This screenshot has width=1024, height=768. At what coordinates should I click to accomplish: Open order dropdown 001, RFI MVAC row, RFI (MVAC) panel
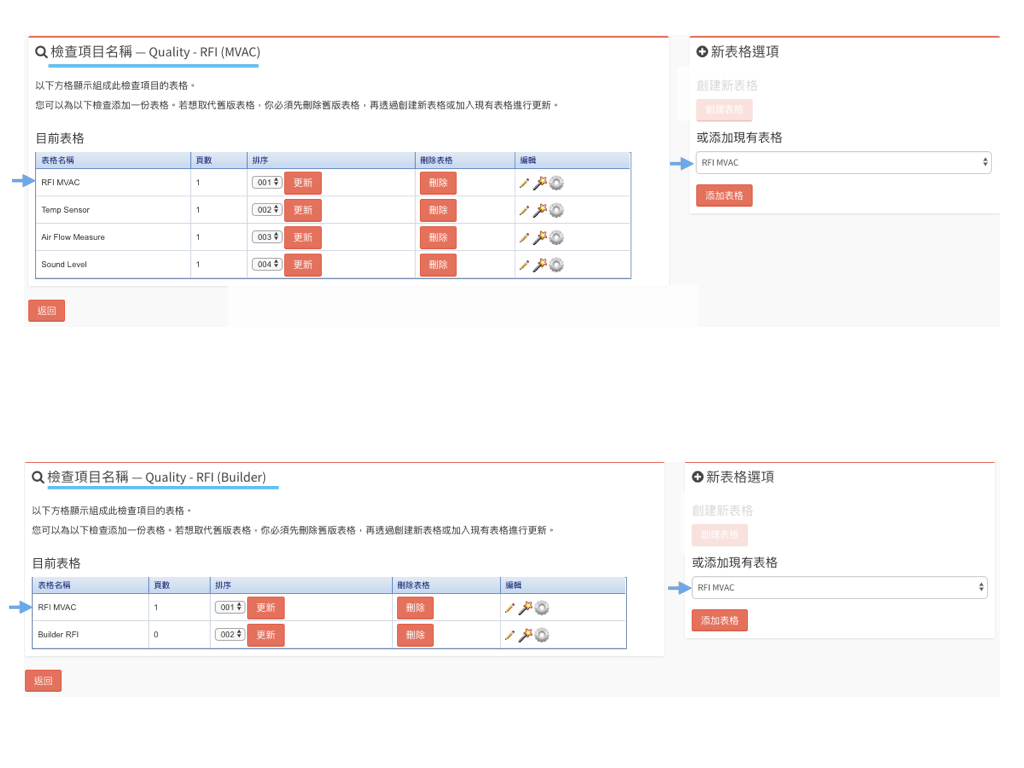267,182
